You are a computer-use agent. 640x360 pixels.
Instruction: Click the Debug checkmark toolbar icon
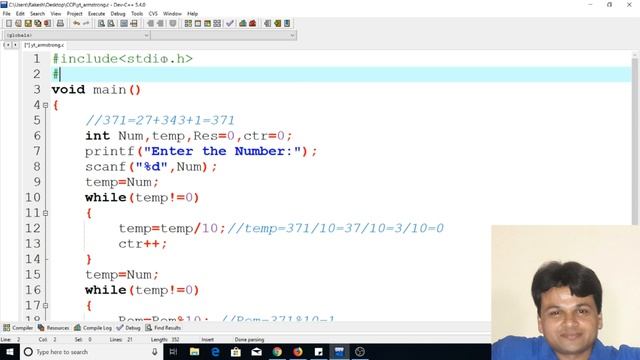click(230, 24)
